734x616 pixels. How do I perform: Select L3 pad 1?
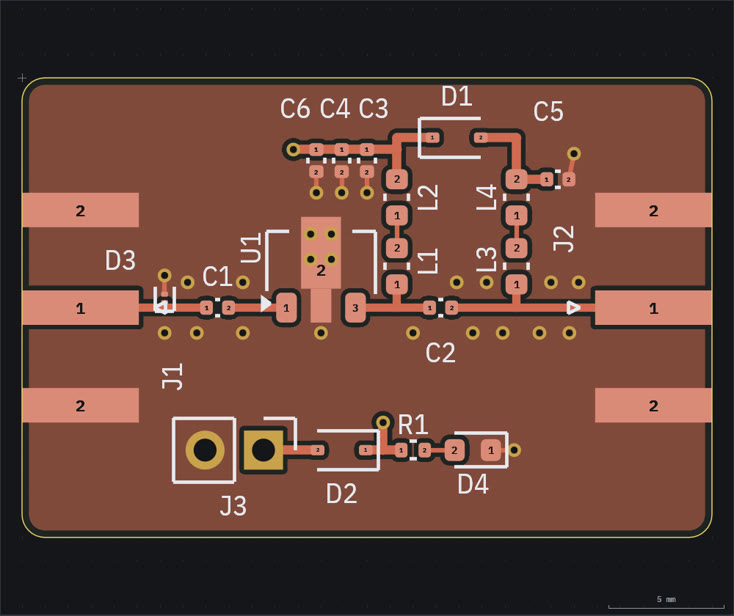(x=516, y=284)
